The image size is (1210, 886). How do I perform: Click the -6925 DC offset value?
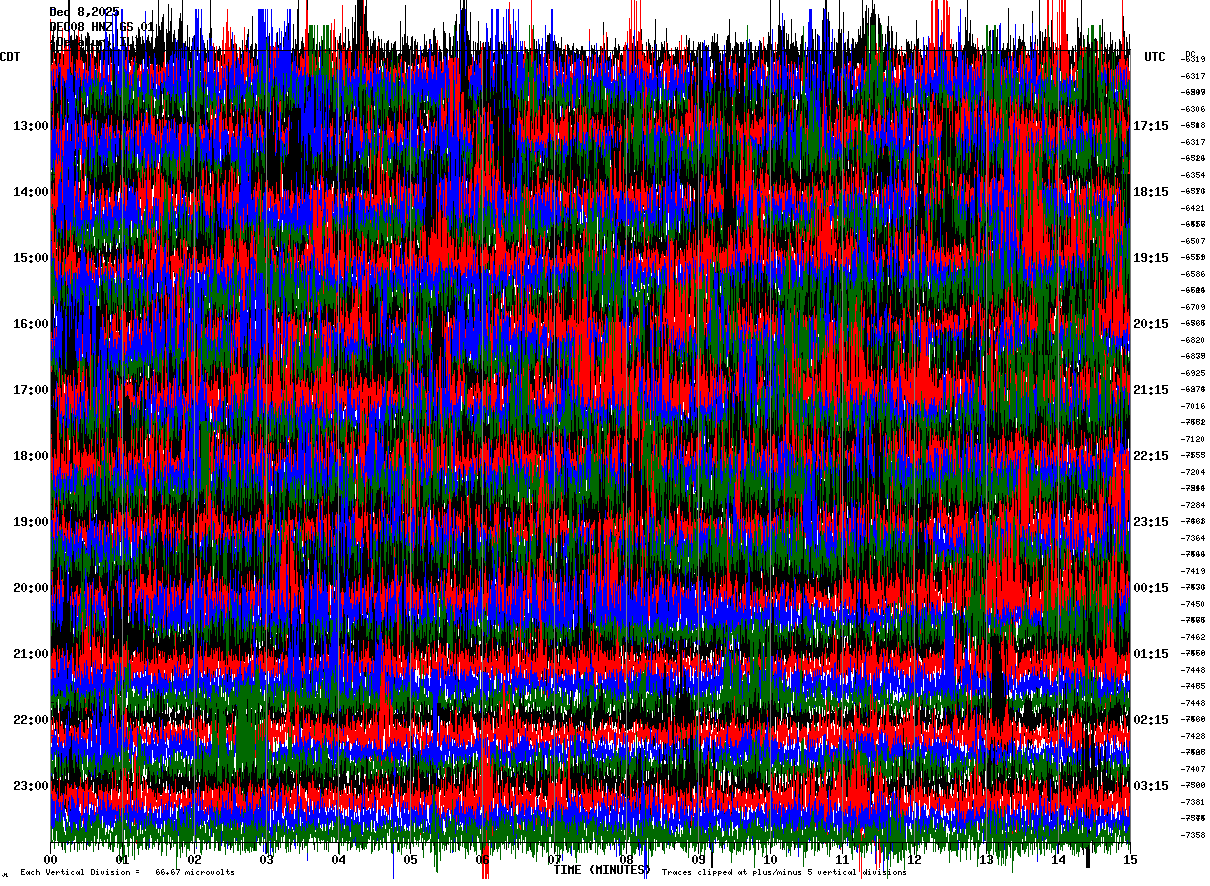click(1193, 373)
